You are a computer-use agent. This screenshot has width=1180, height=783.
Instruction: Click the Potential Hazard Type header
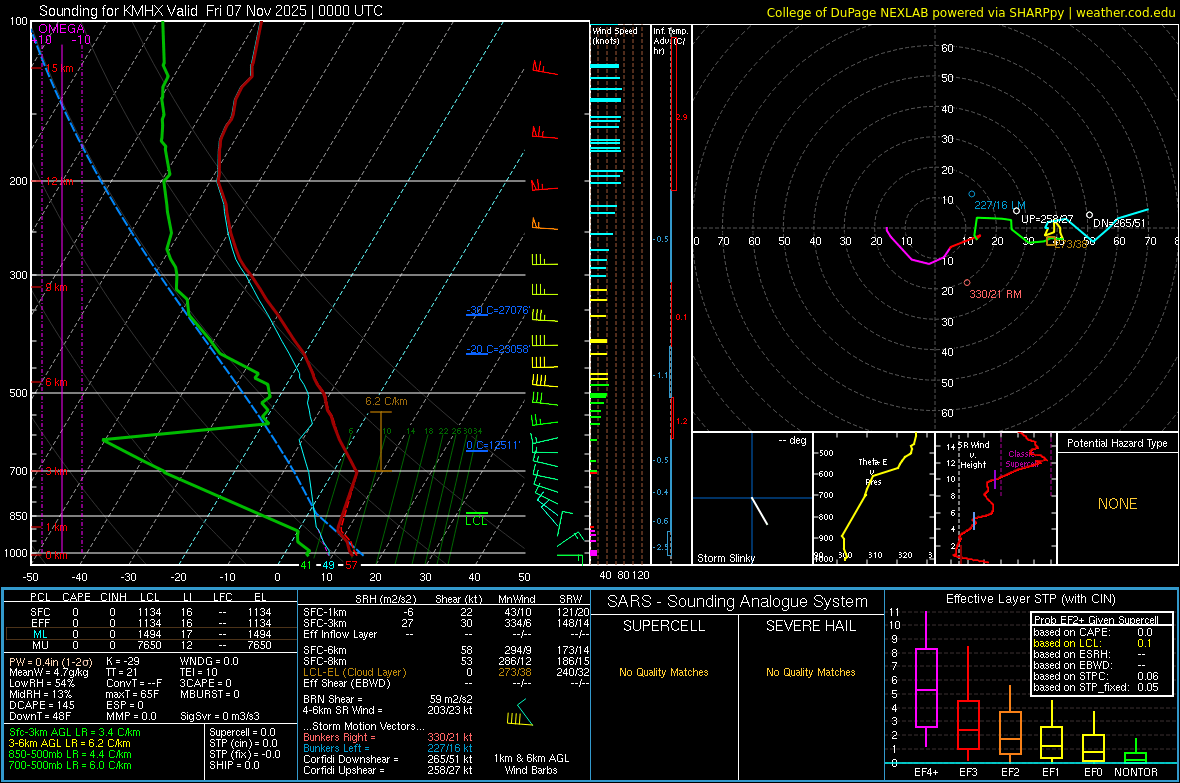tap(1117, 443)
